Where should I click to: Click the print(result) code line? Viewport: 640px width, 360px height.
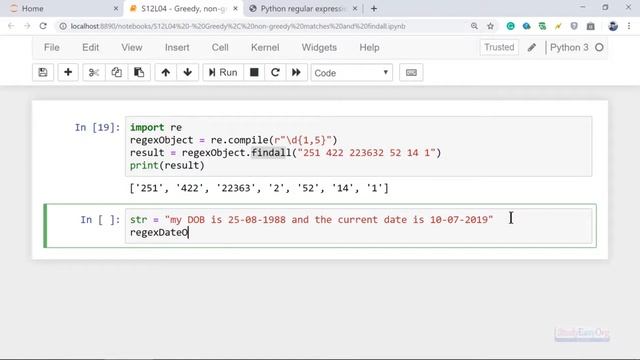coord(167,165)
